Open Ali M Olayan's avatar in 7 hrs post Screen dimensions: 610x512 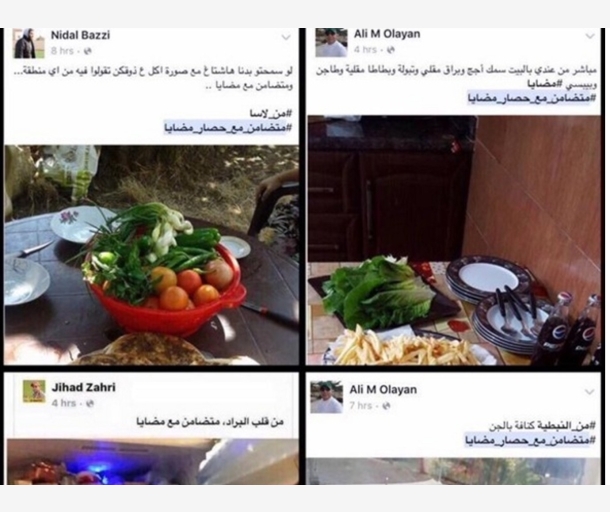326,397
